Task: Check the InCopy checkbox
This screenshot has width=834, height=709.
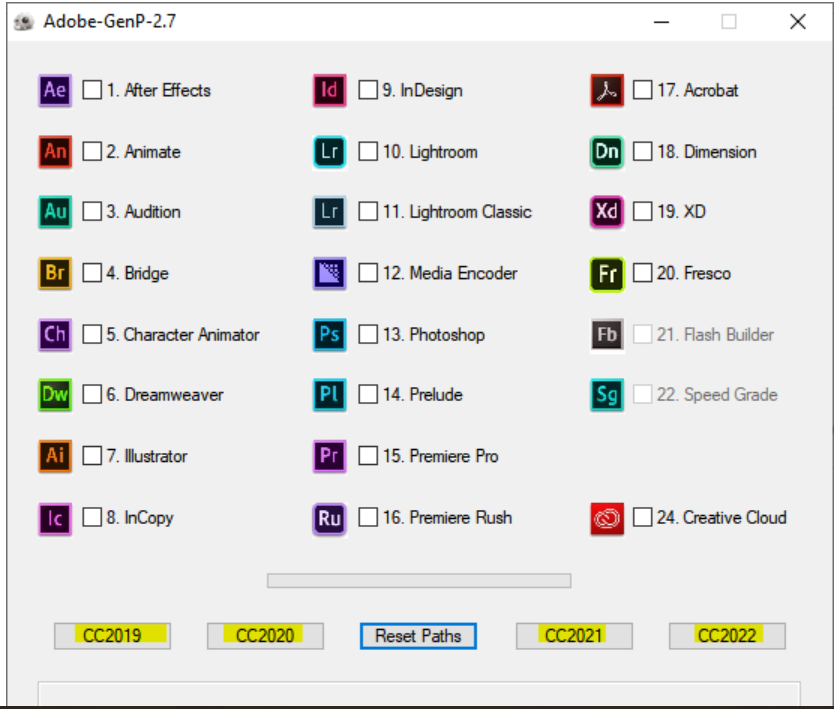Action: 92,517
